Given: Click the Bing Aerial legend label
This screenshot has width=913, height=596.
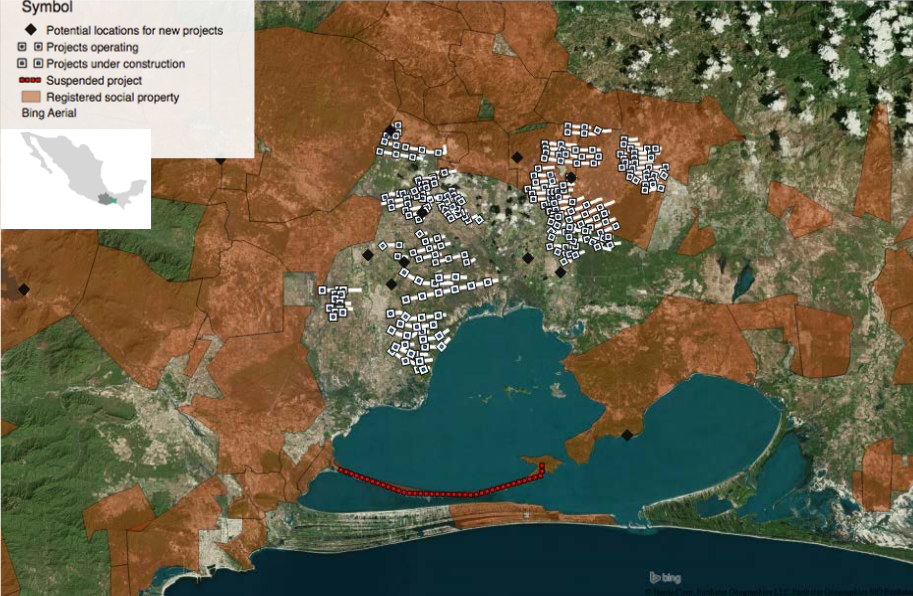Looking at the screenshot, I should point(49,114).
